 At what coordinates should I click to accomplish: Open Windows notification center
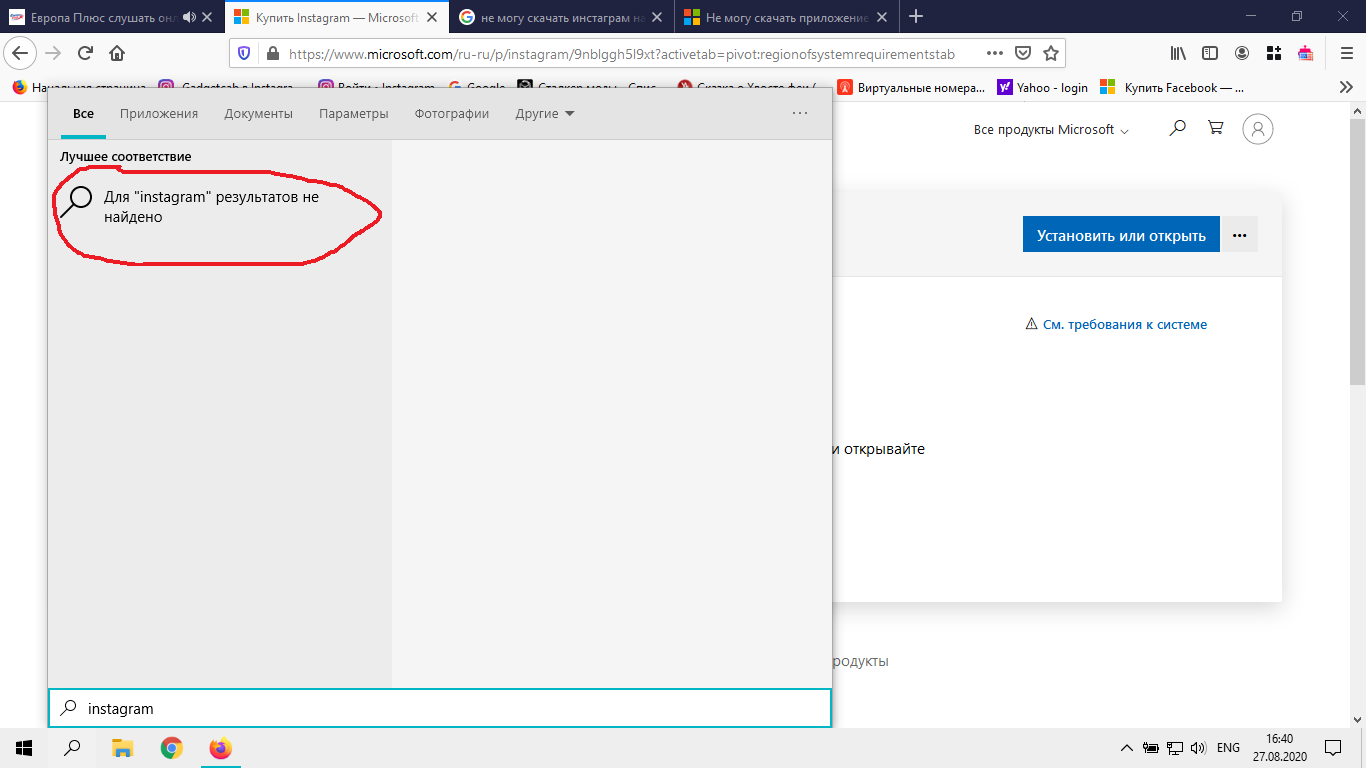1333,747
